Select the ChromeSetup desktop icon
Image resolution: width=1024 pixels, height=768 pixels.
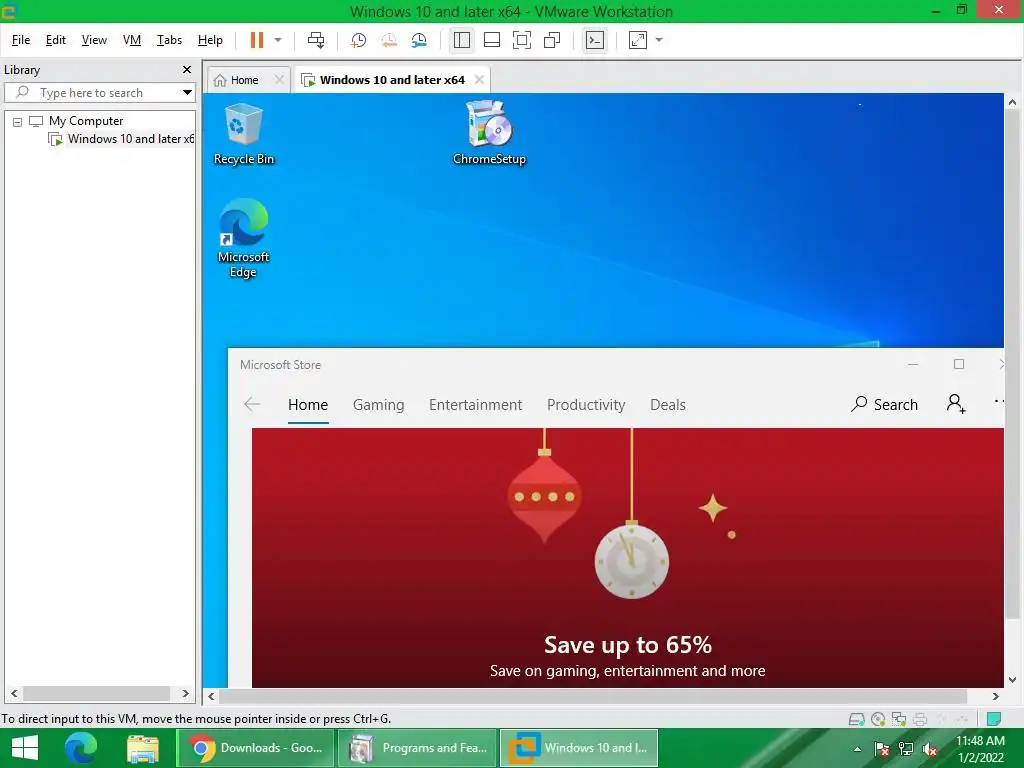[x=489, y=133]
